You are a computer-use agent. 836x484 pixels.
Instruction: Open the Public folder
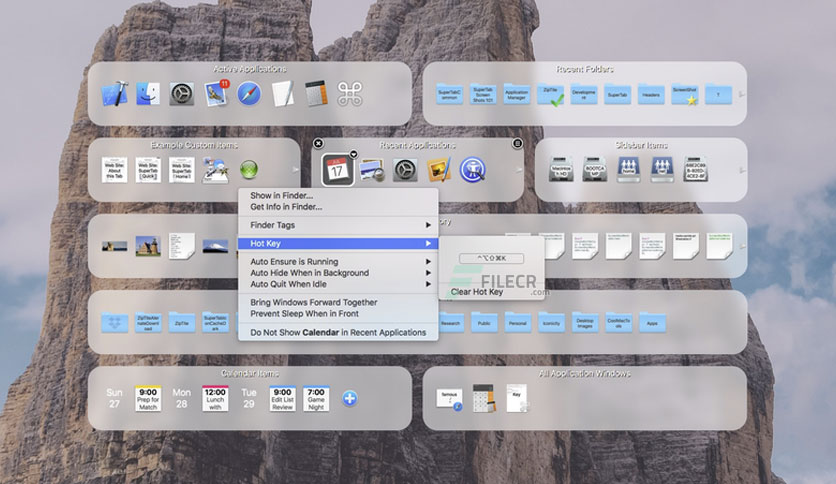pyautogui.click(x=484, y=322)
